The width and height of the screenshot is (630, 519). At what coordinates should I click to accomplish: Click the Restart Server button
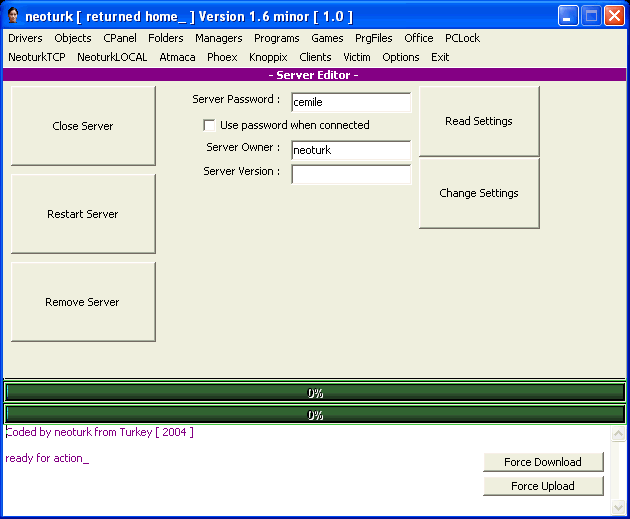tap(83, 214)
